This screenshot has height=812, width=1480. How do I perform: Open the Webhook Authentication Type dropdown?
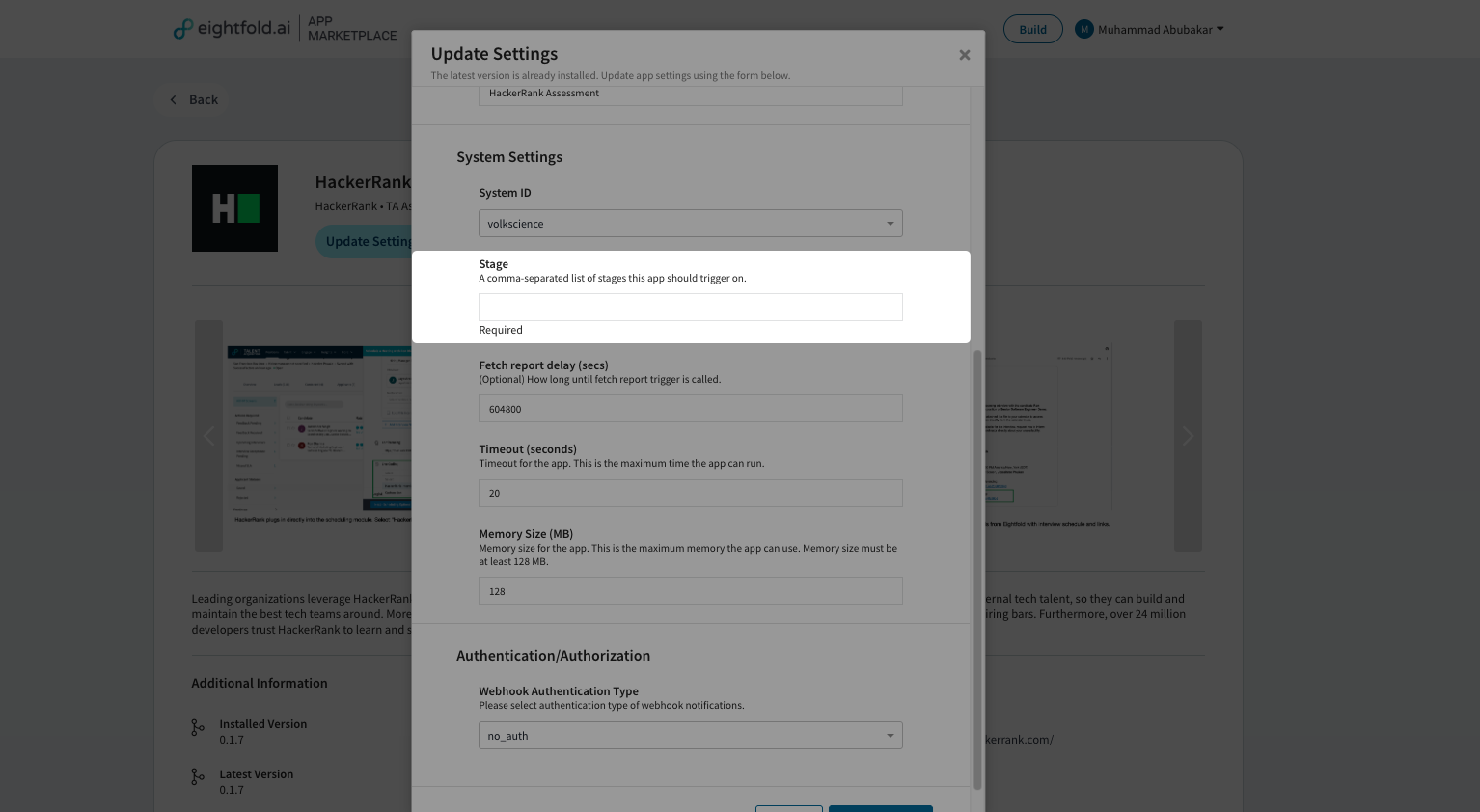[691, 736]
